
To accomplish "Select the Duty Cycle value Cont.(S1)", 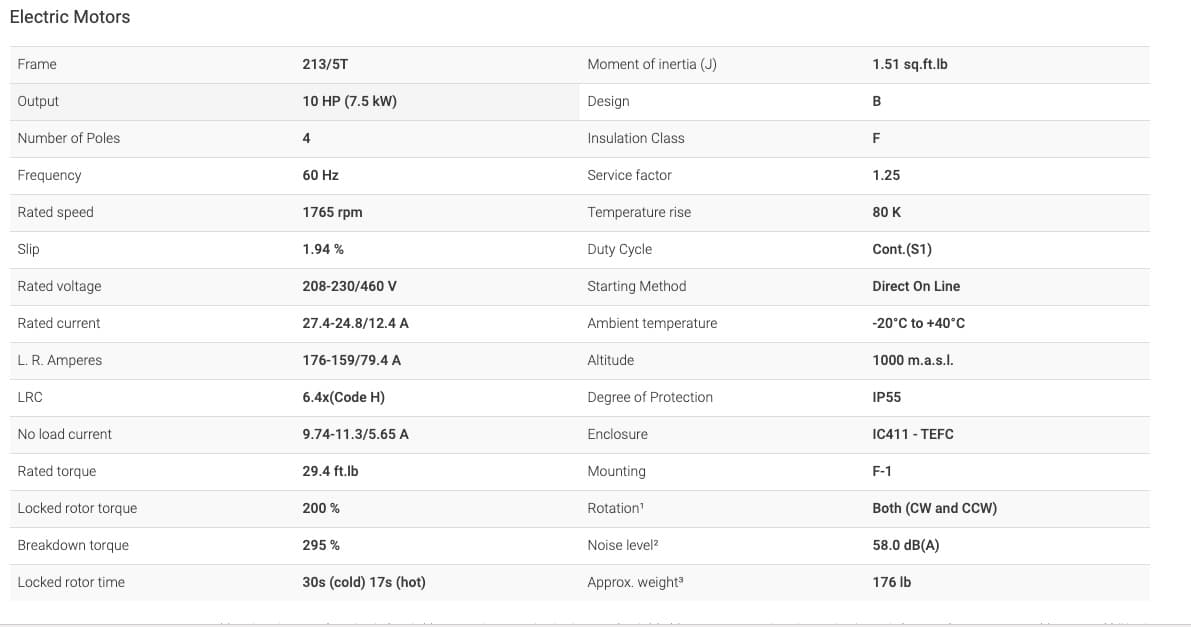I will click(902, 249).
